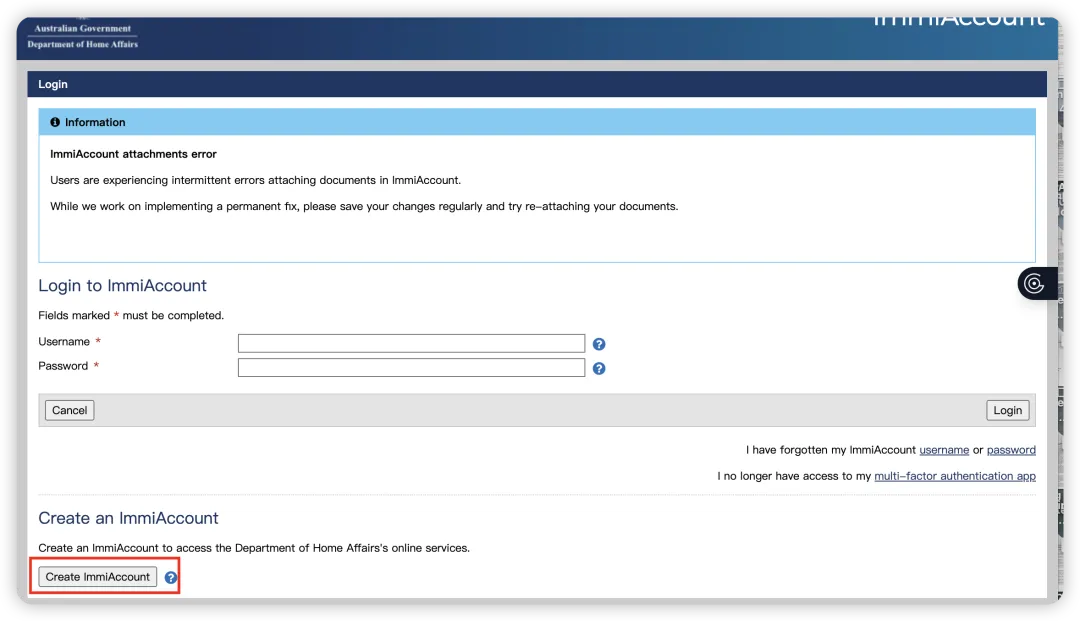Click the help icon beside Create ImmiAccount
The image size is (1080, 621).
point(171,578)
